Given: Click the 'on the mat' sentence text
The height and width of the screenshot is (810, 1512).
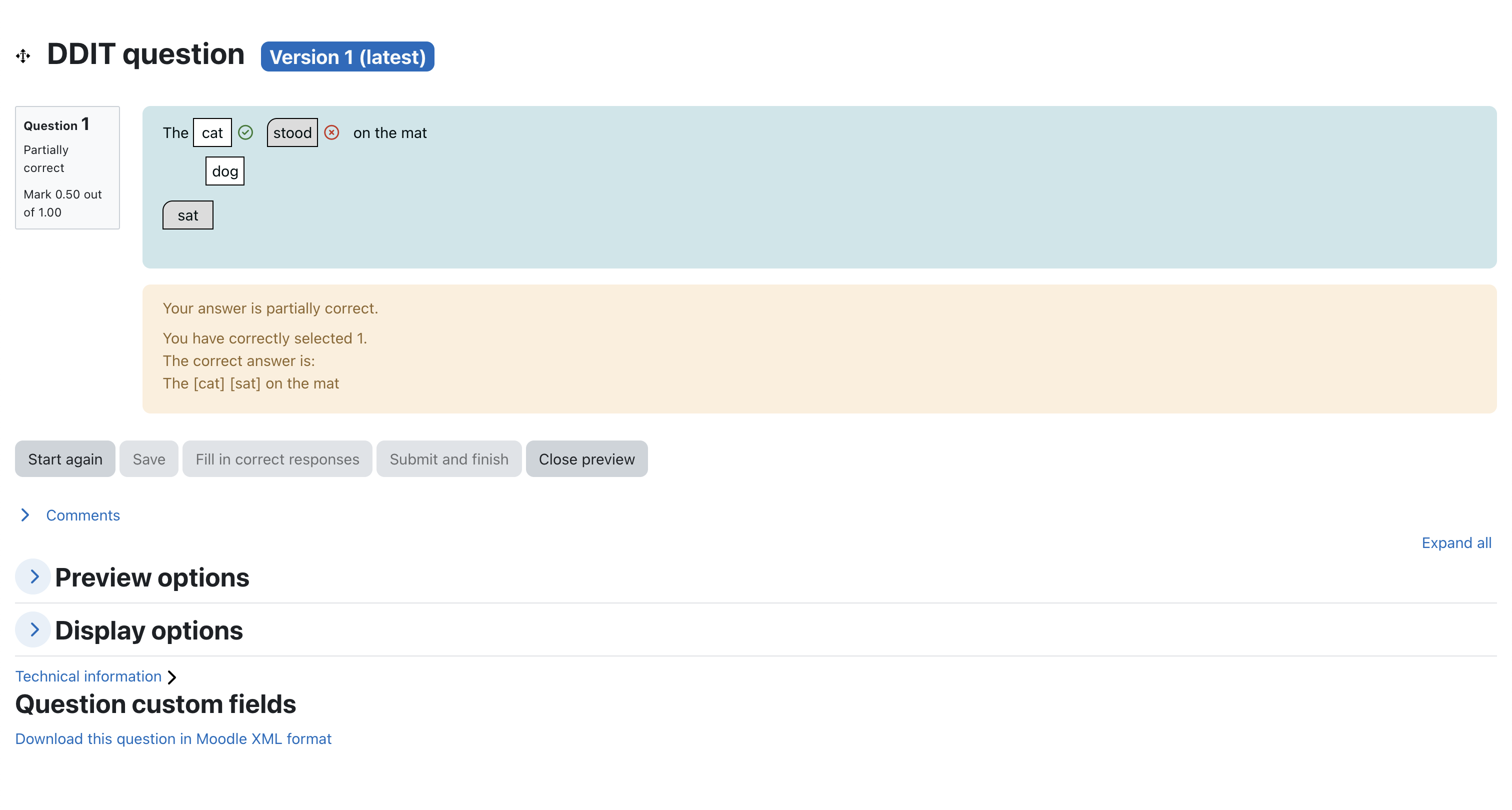Looking at the screenshot, I should coord(389,132).
